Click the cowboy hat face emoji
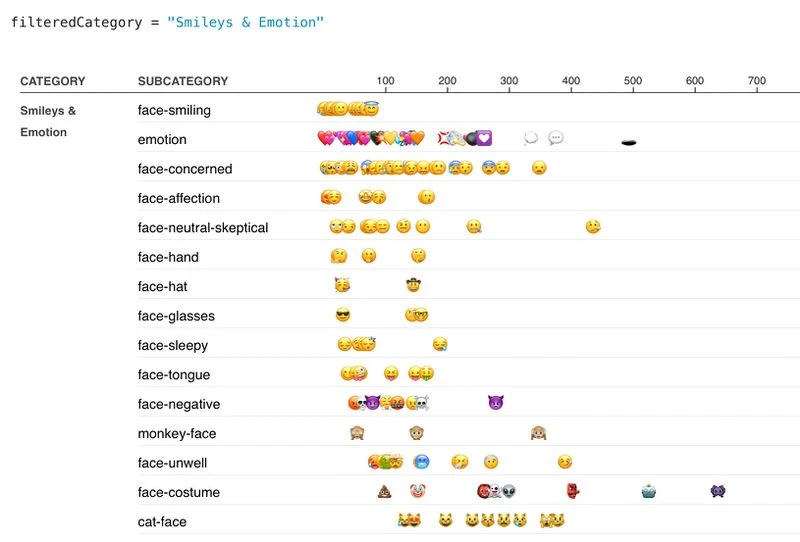The width and height of the screenshot is (800, 542). [414, 286]
